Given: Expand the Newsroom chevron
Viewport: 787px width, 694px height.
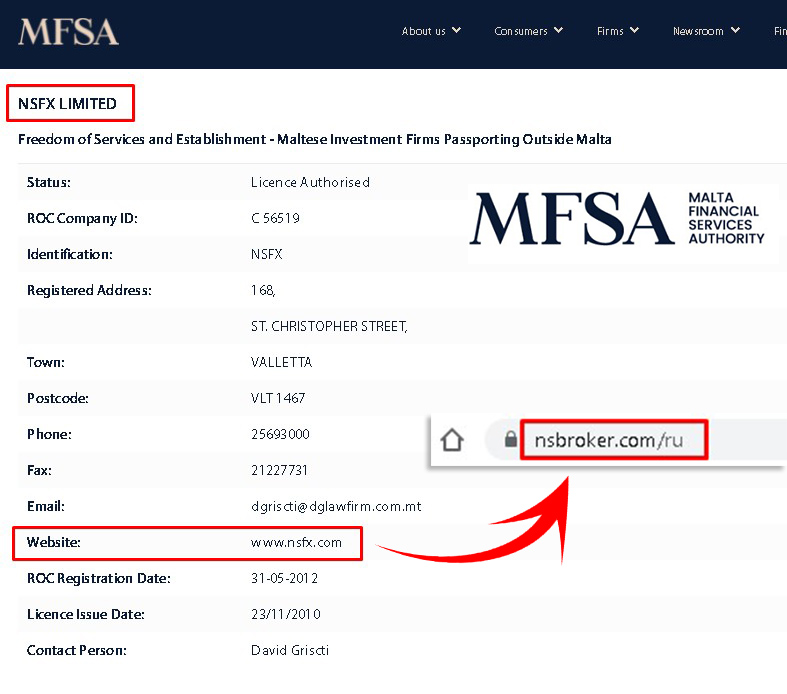Looking at the screenshot, I should (x=735, y=30).
